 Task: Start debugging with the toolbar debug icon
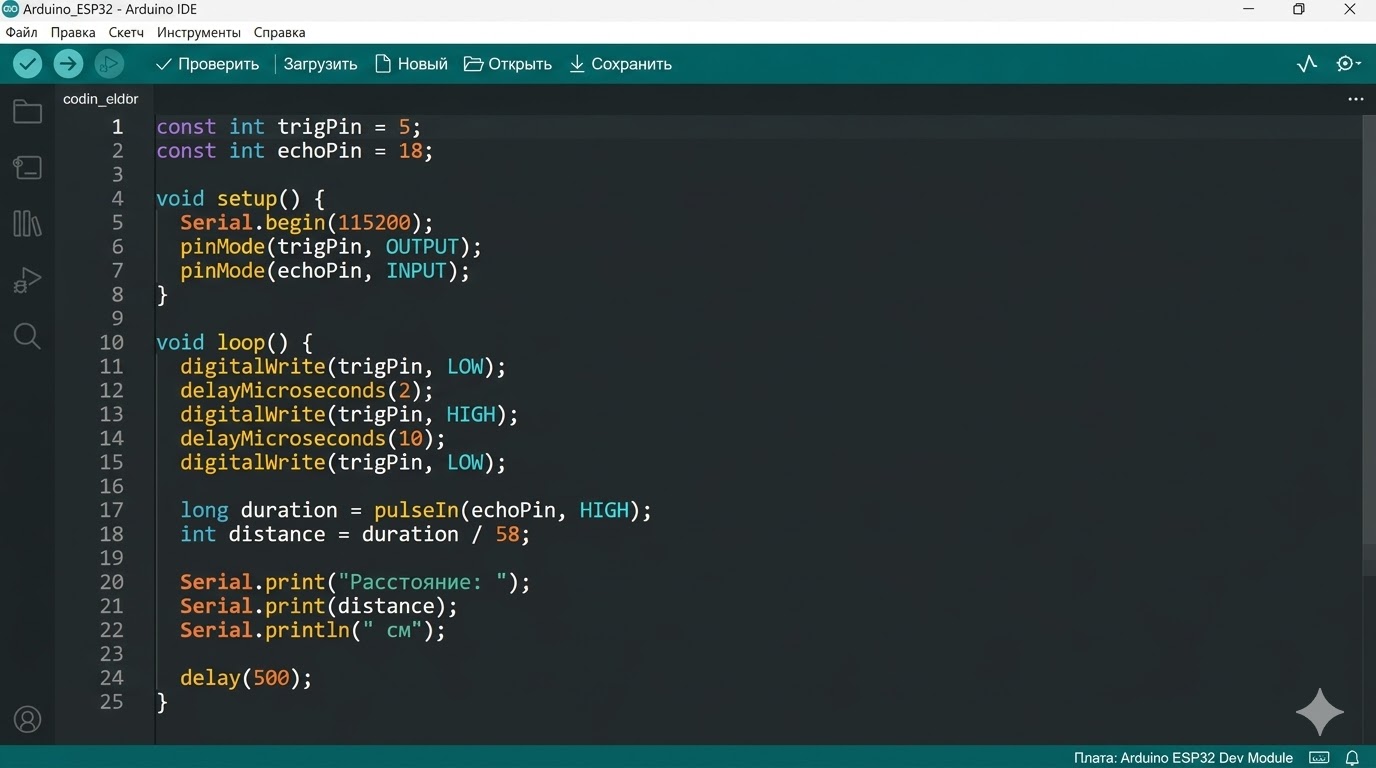click(109, 63)
